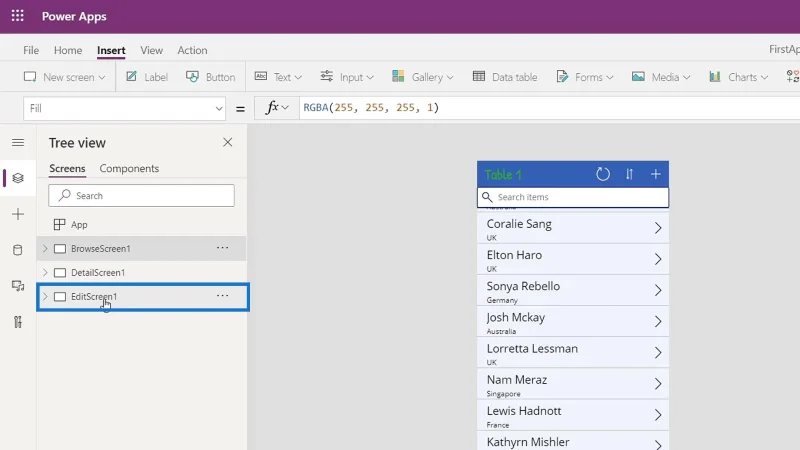Open the View tab

(152, 50)
